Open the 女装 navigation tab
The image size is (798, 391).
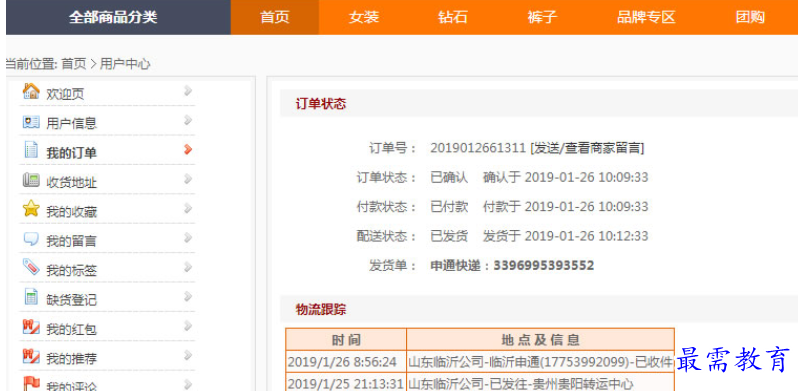[364, 17]
